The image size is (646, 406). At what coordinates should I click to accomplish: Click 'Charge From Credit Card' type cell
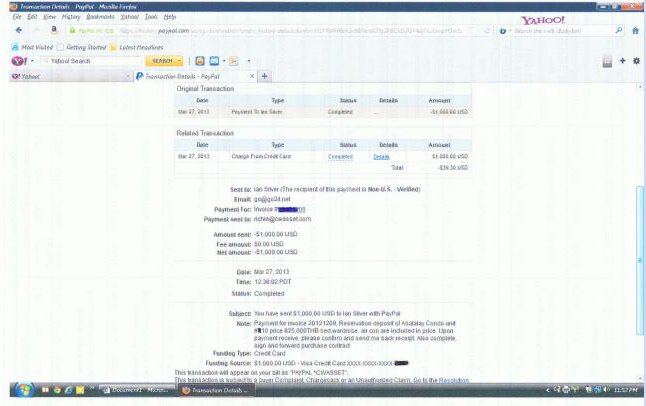[261, 157]
